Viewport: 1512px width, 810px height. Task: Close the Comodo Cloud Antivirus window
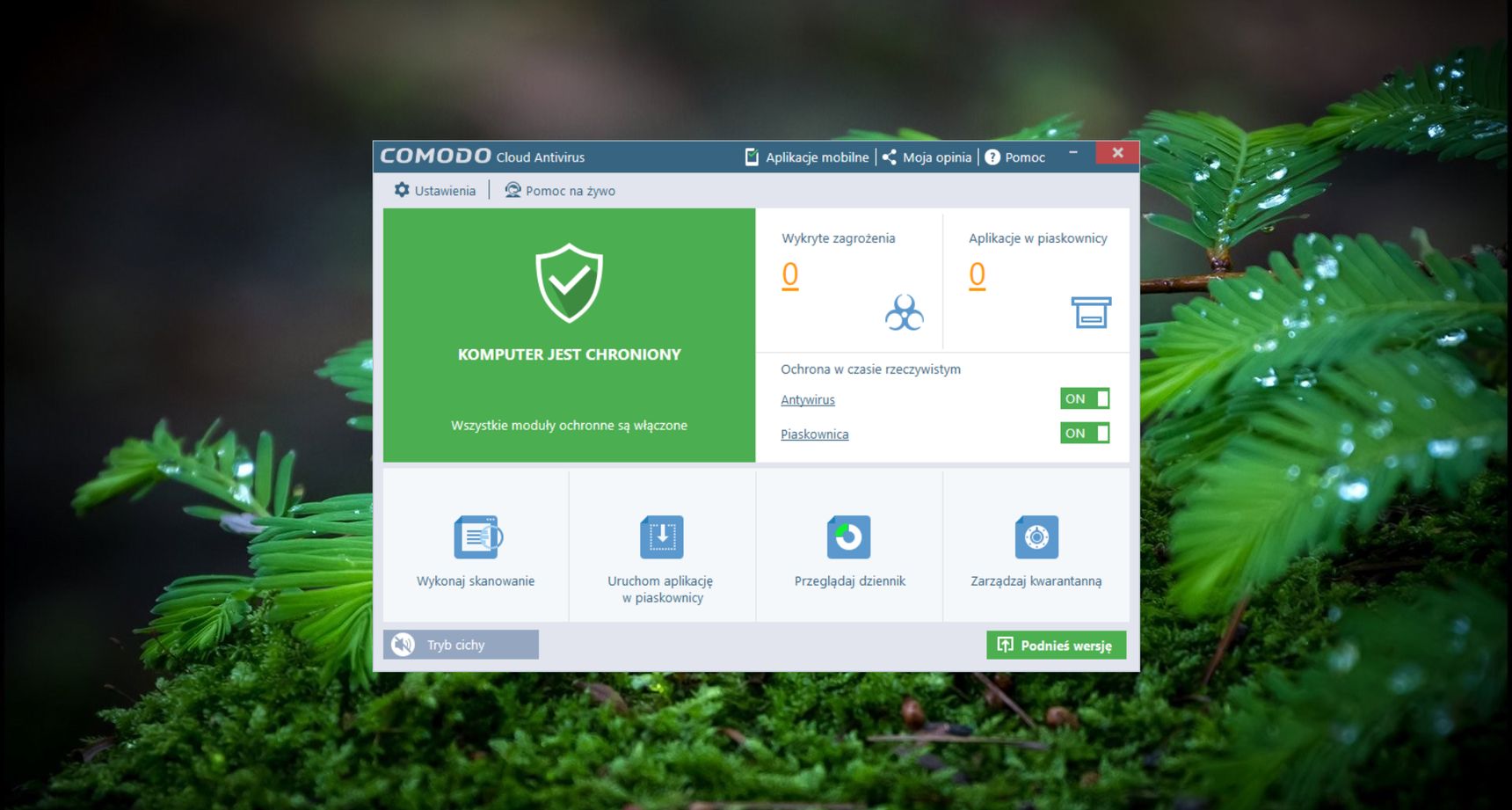click(x=1117, y=153)
